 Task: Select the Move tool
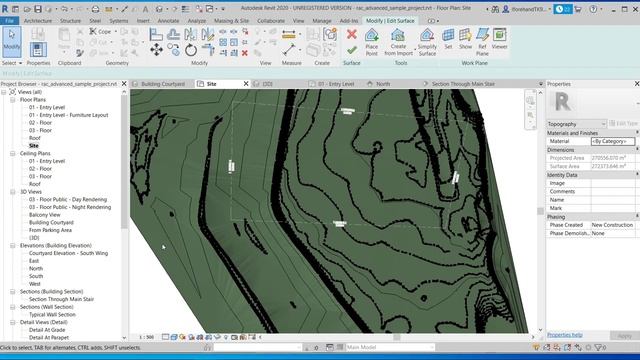click(156, 50)
